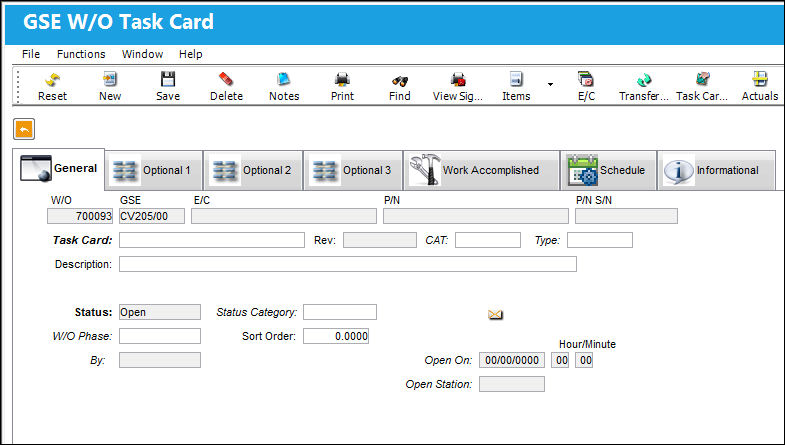The width and height of the screenshot is (785, 445).
Task: Click the Status field showing Open
Action: pos(160,312)
